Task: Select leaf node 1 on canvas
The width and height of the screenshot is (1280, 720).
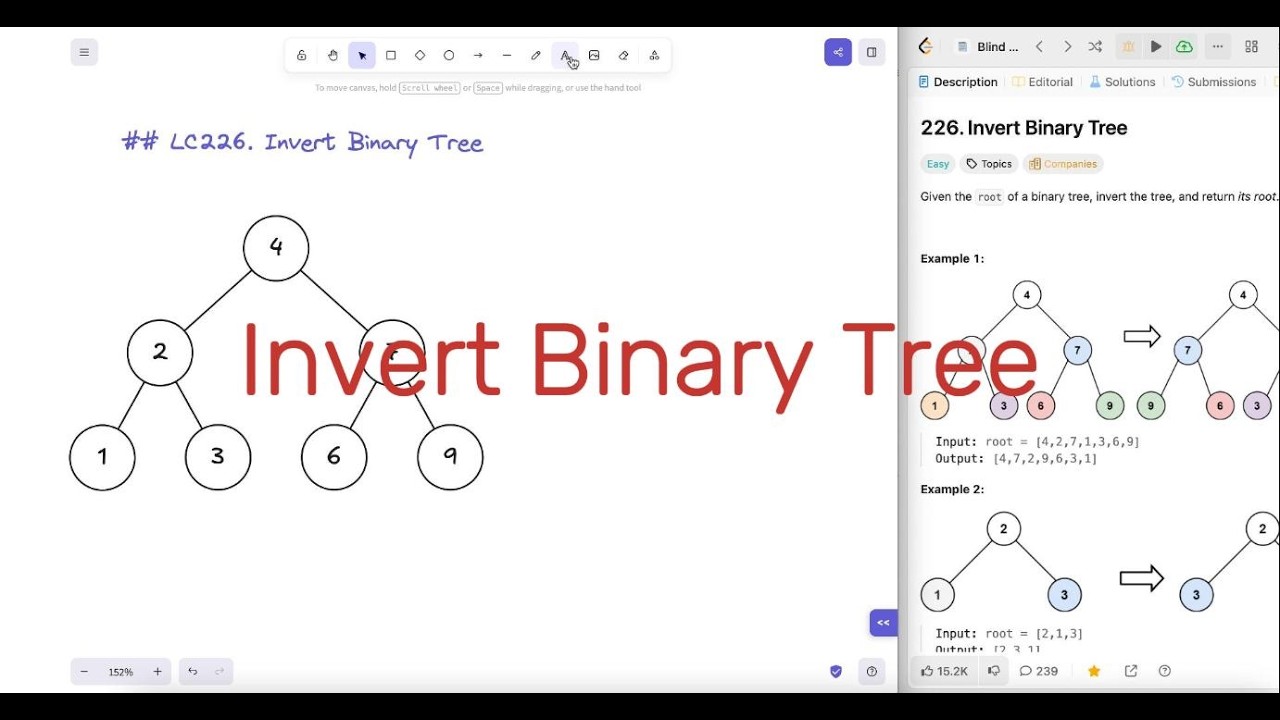Action: (102, 457)
